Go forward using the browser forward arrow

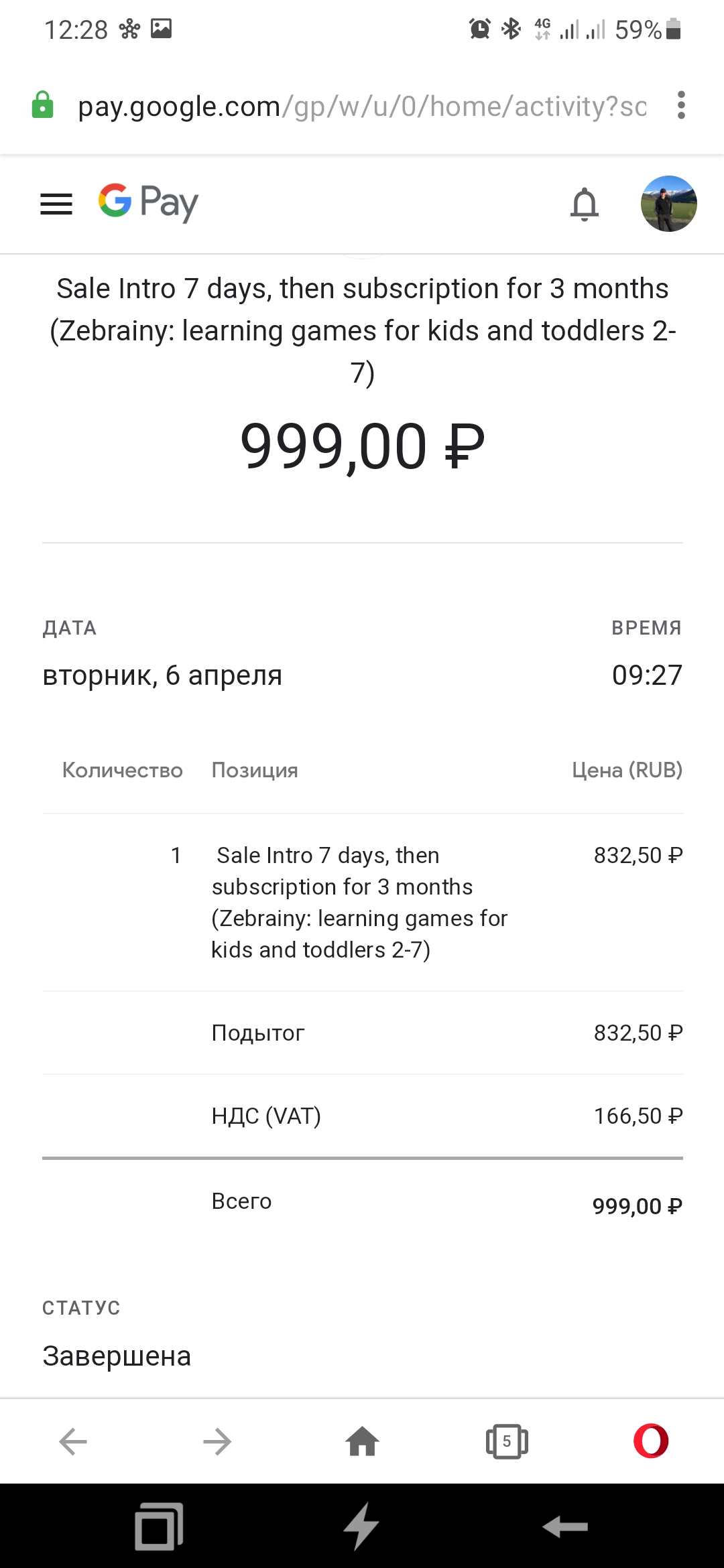click(217, 1441)
